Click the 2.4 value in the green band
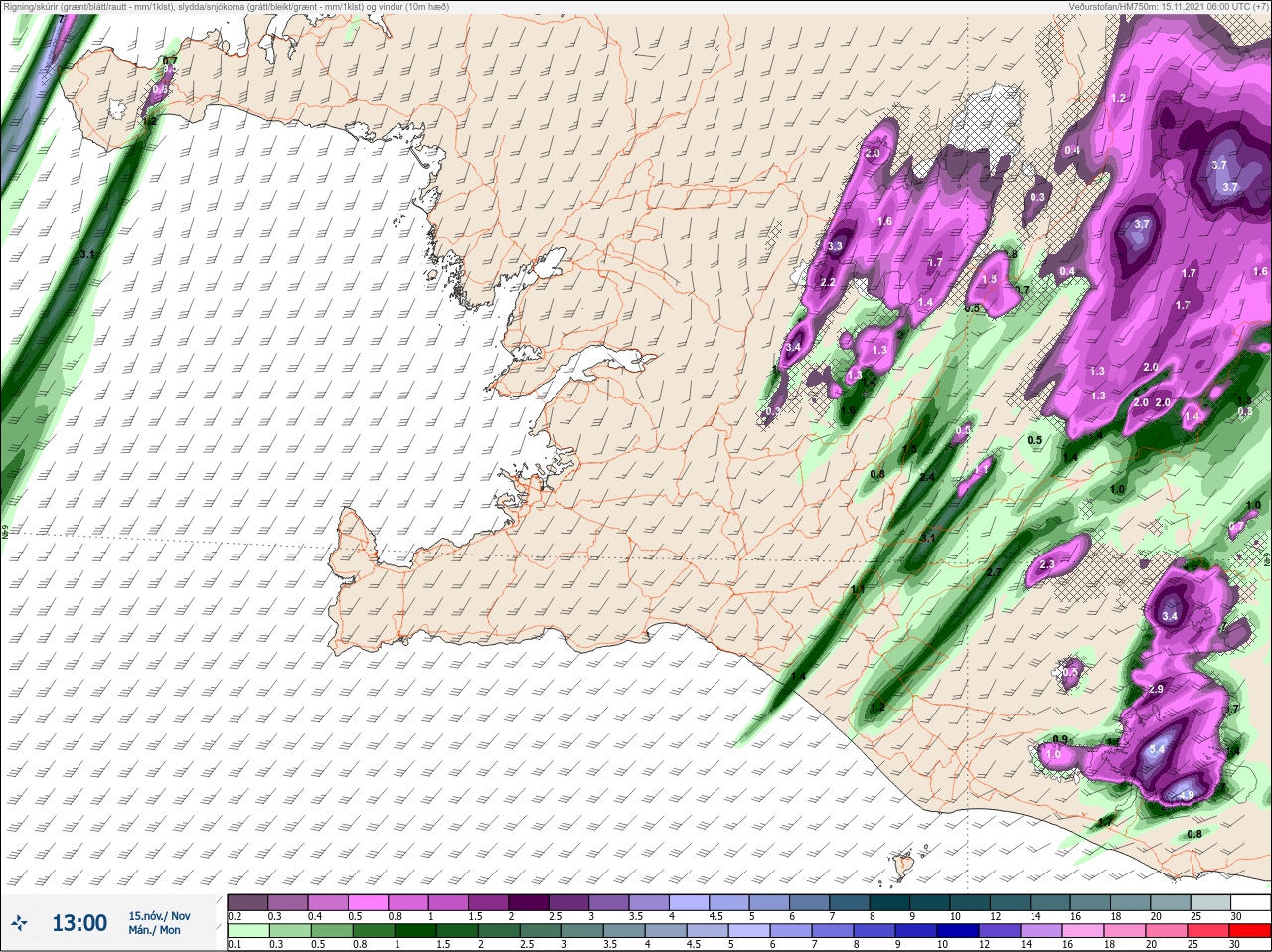 tap(926, 477)
